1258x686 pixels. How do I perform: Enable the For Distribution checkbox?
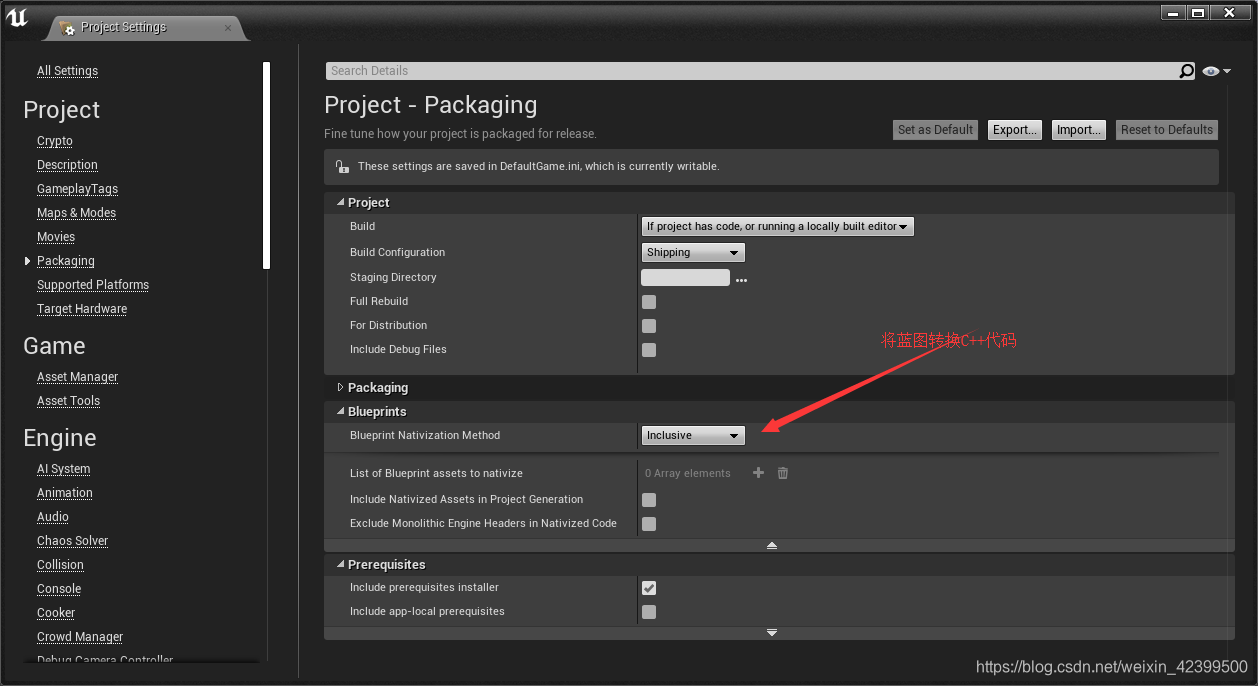click(649, 326)
